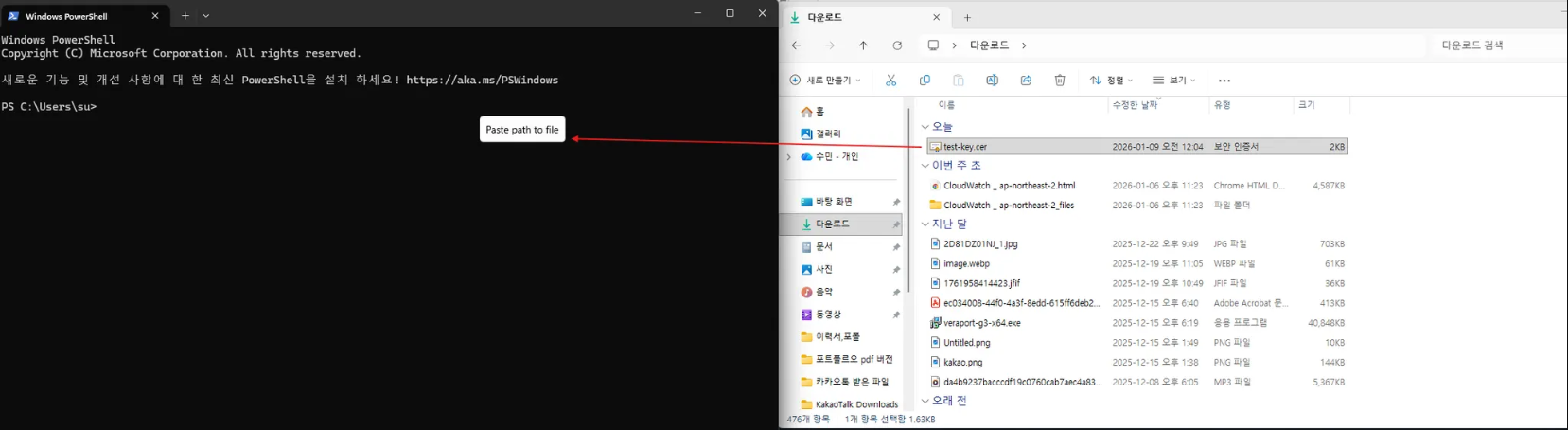Image resolution: width=1568 pixels, height=430 pixels.
Task: Click the Share icon in Explorer toolbar
Action: [x=1026, y=81]
